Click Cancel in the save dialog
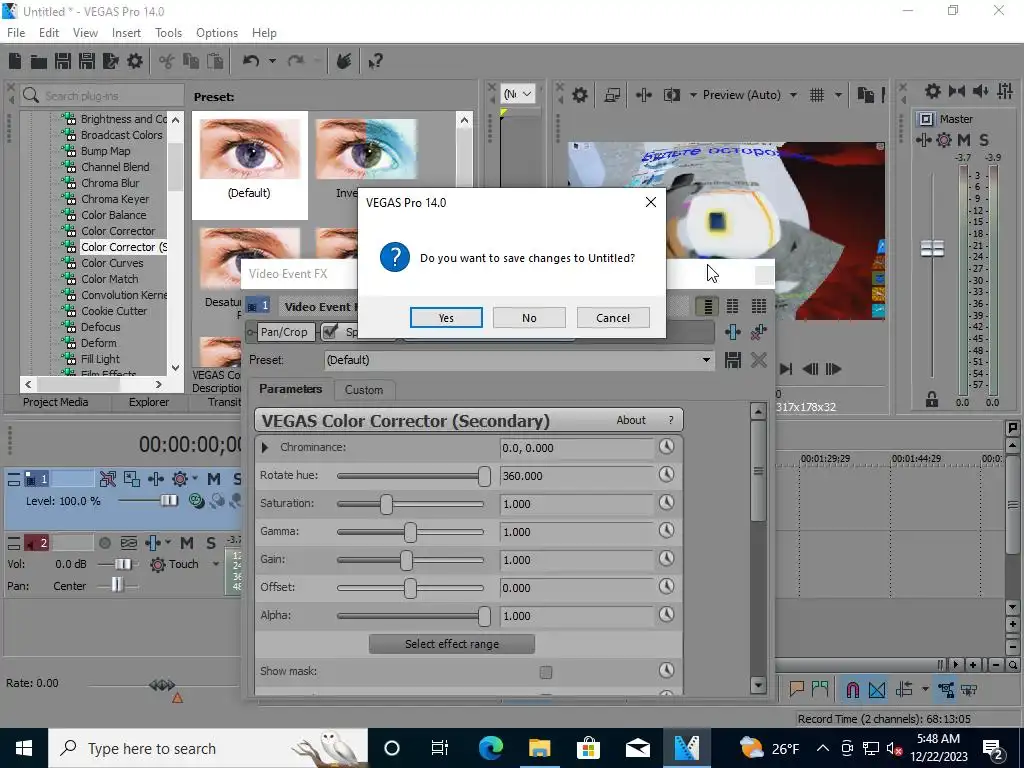 coord(613,317)
